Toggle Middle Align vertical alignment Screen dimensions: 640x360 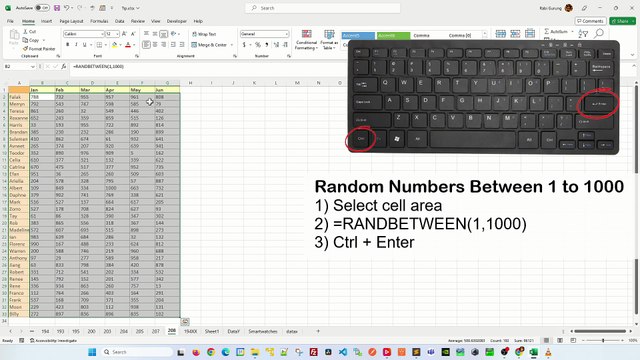click(x=155, y=34)
